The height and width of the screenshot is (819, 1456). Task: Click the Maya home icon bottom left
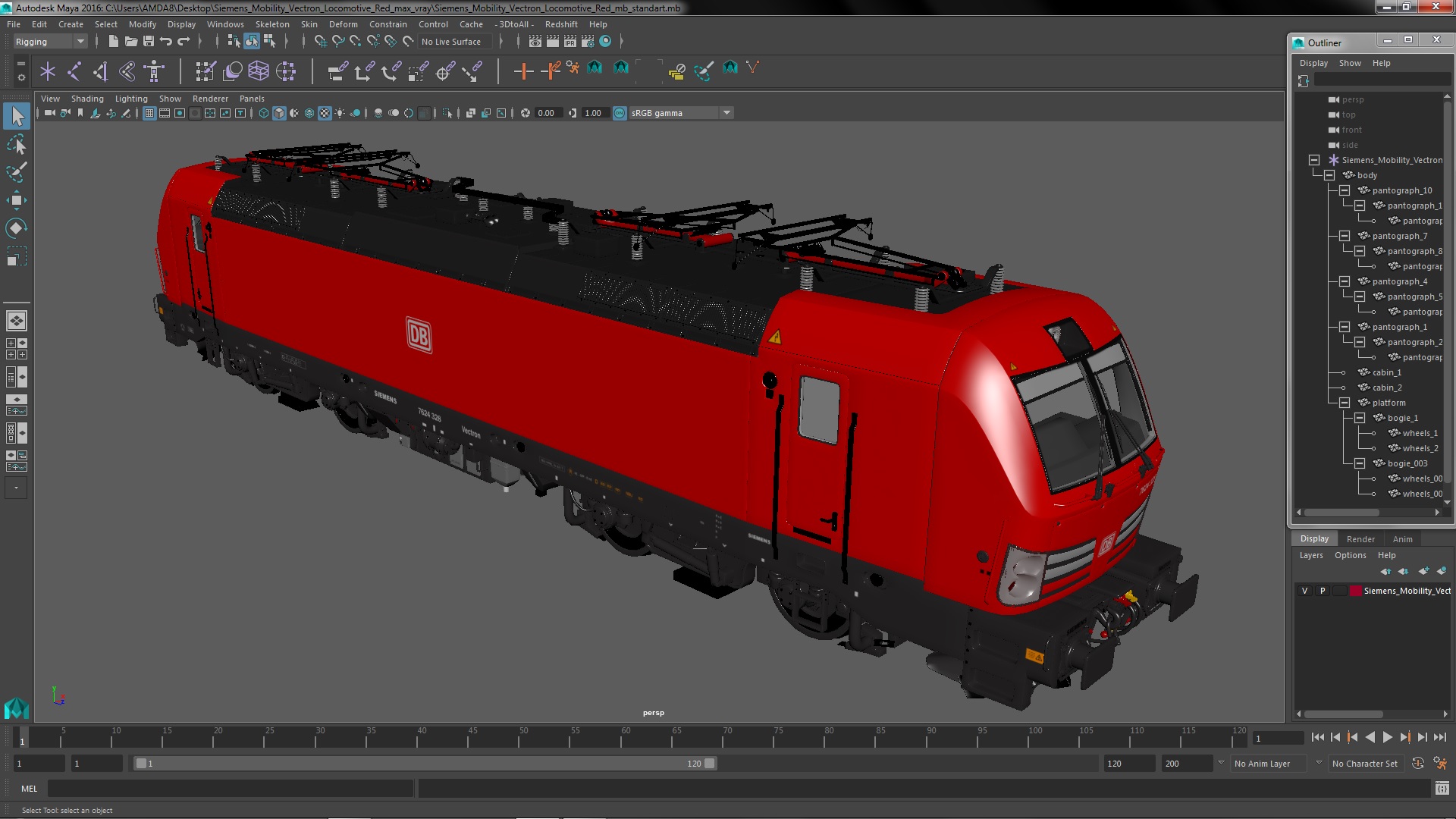point(17,708)
